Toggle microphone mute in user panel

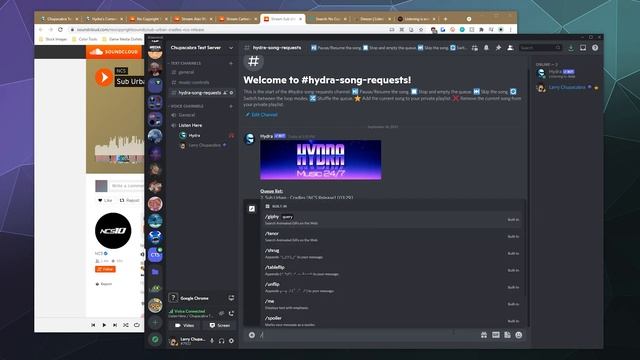(212, 341)
